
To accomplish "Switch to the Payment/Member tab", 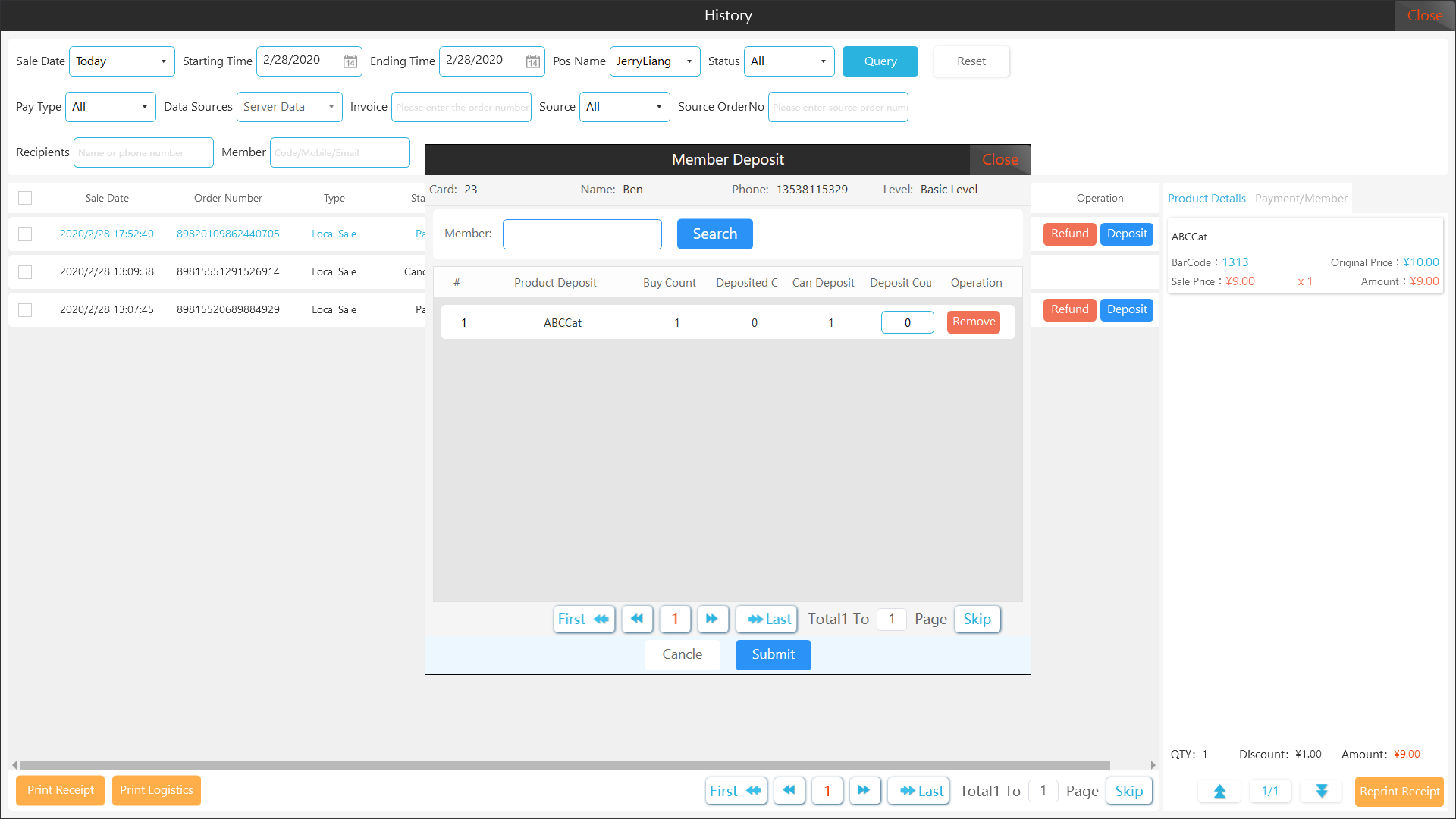I will [x=1301, y=198].
